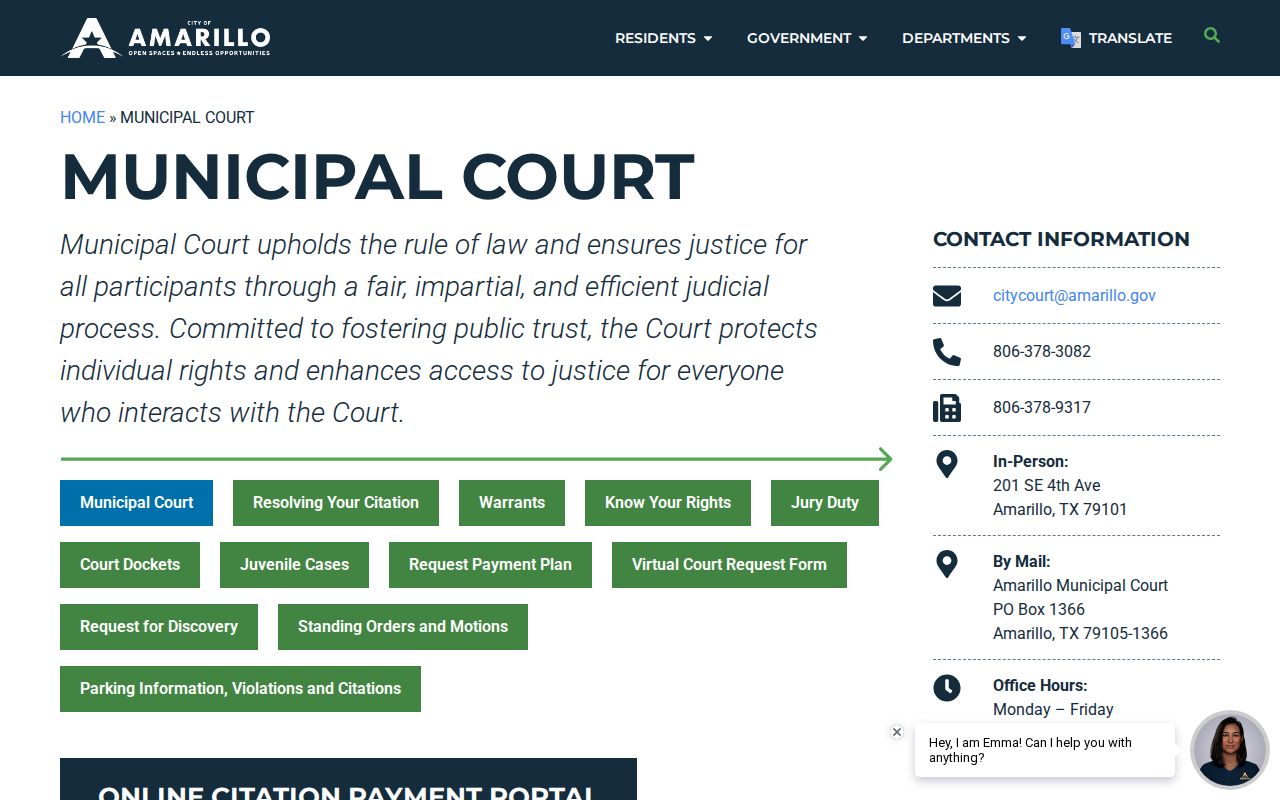
Task: Click the Amarillo, TX 79105-1366 line
Action: 1080,633
